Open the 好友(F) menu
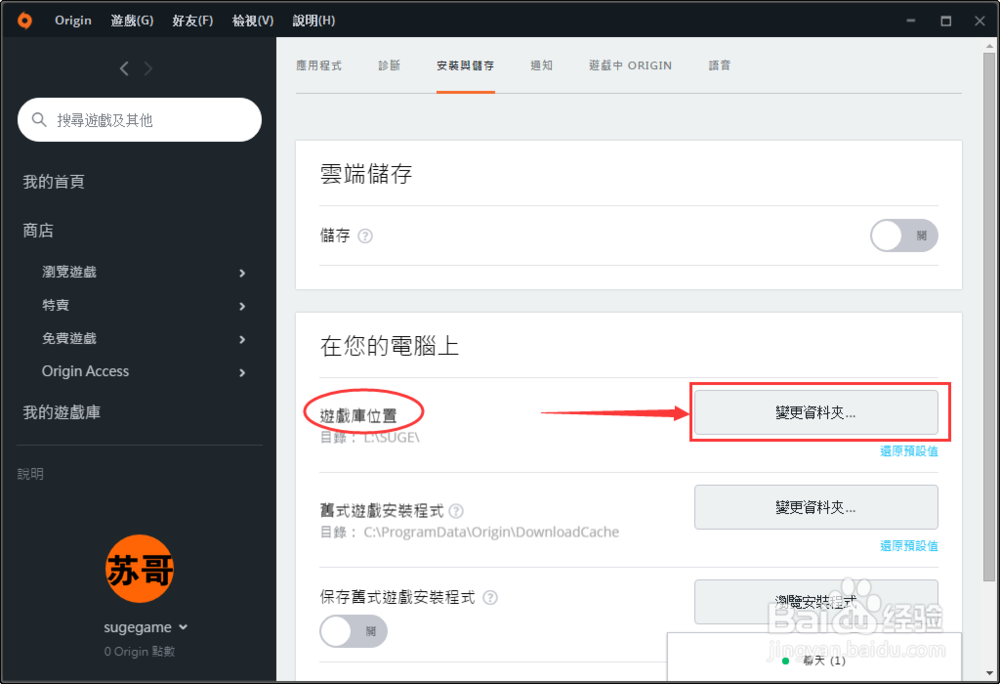 click(x=193, y=20)
